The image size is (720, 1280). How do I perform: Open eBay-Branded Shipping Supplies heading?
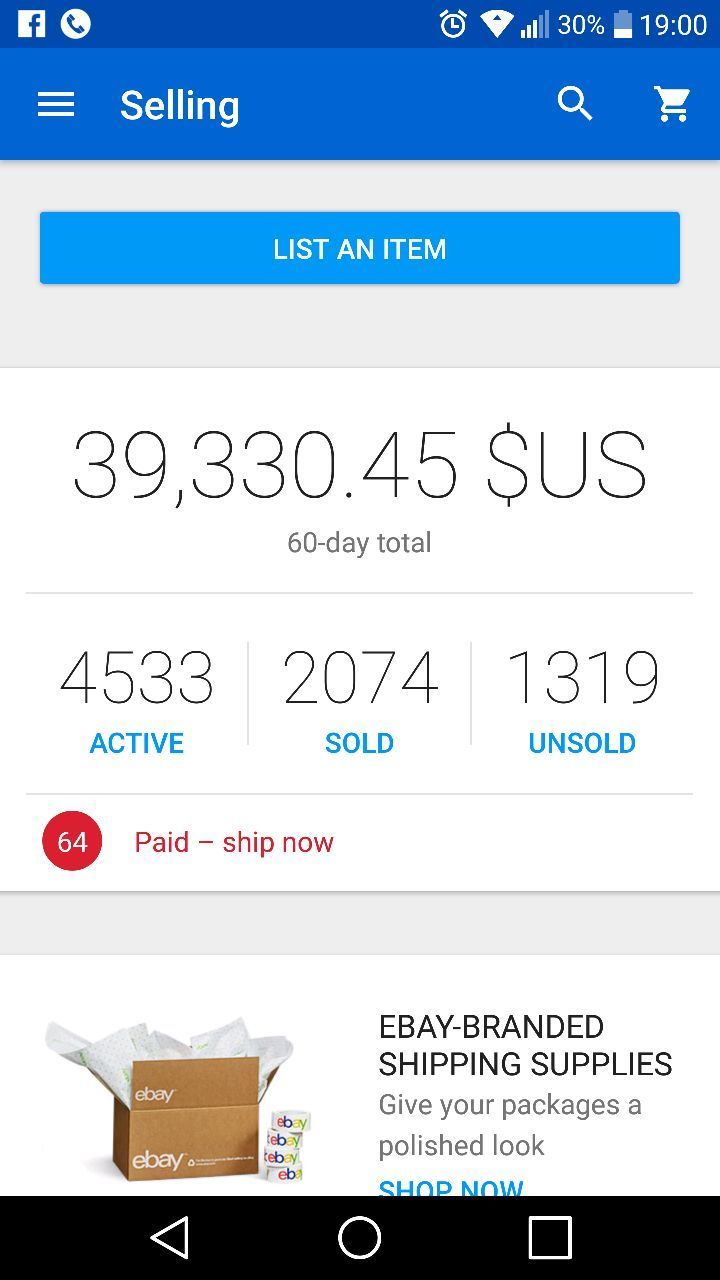point(525,1045)
